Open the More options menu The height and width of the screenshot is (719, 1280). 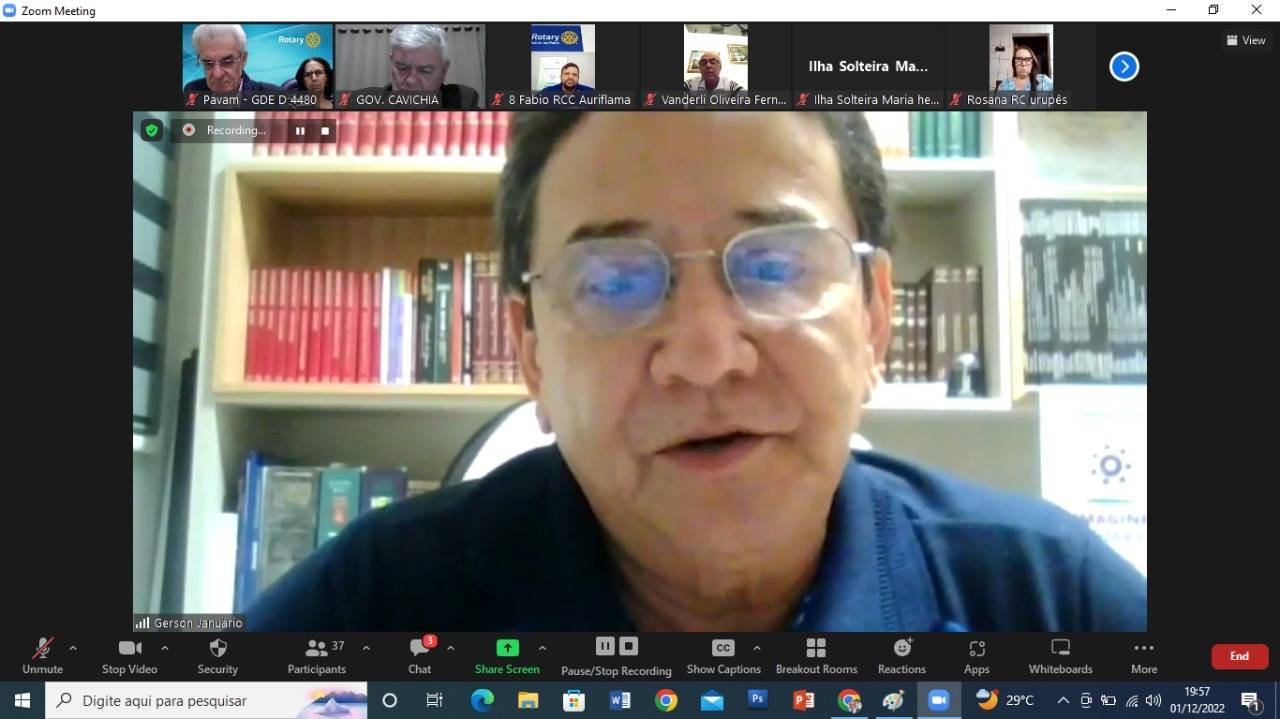click(1144, 655)
